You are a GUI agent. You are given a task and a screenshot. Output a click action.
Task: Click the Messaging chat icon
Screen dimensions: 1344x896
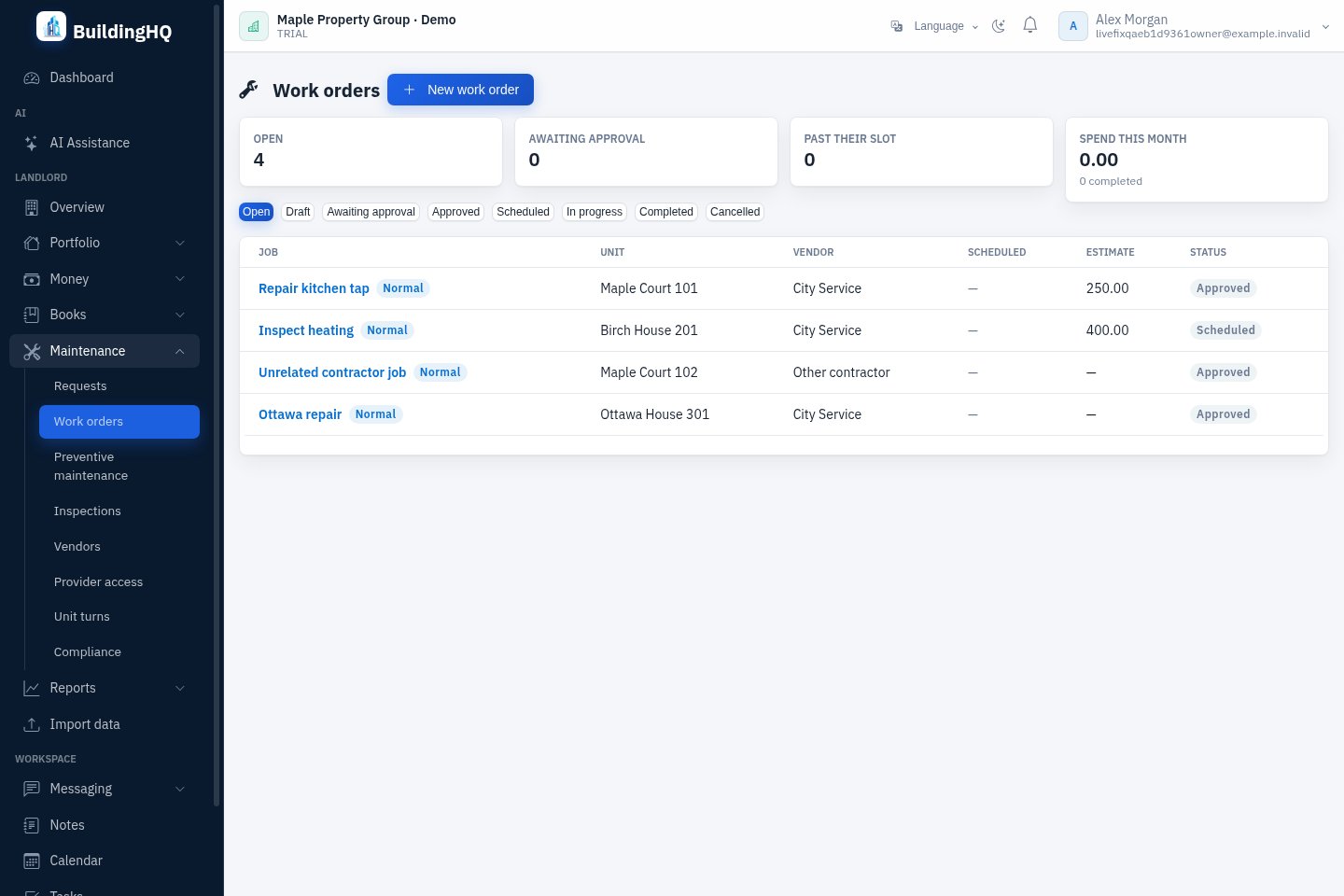pos(32,789)
